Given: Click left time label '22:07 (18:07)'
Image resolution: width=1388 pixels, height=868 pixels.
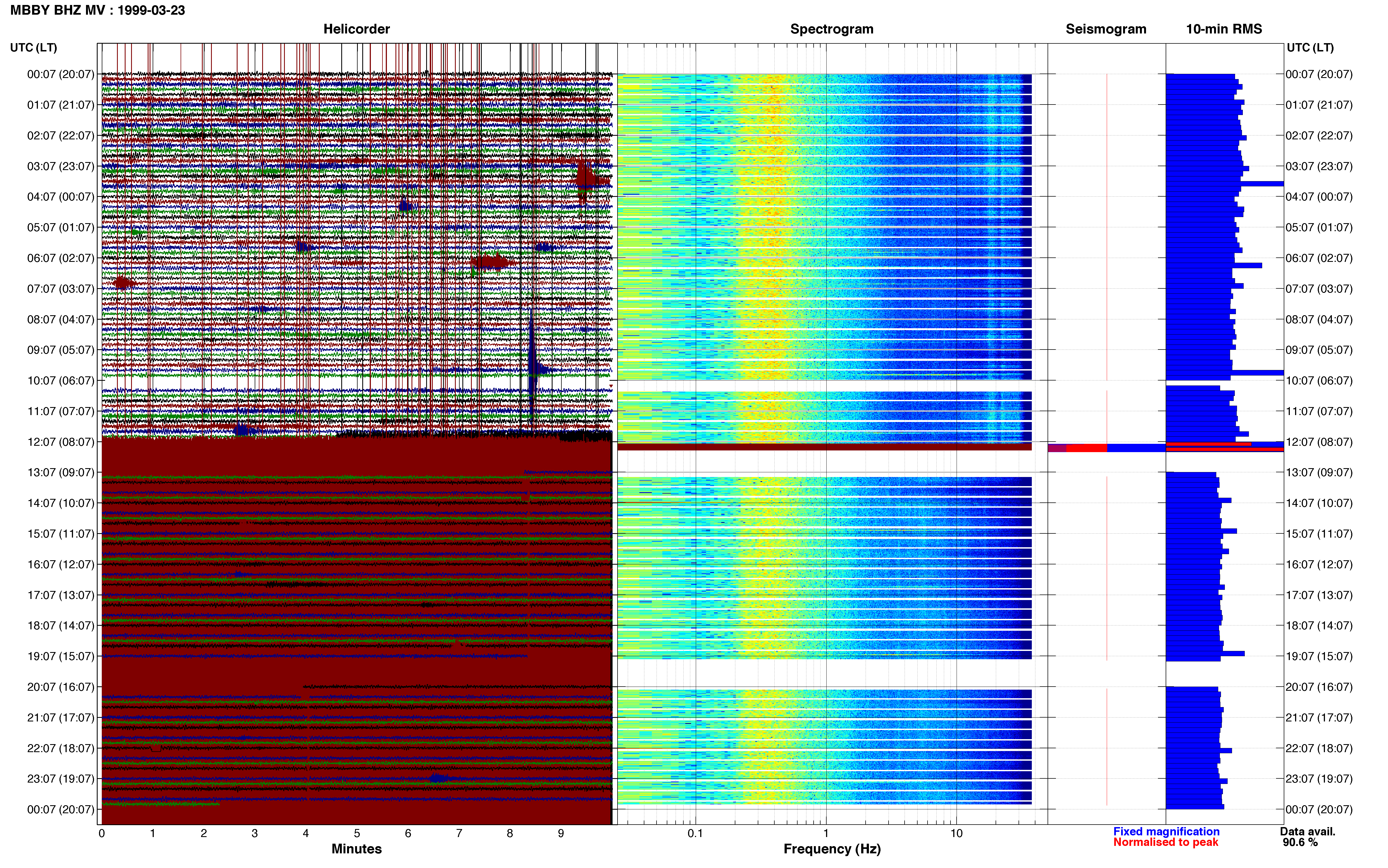Looking at the screenshot, I should coord(61,748).
